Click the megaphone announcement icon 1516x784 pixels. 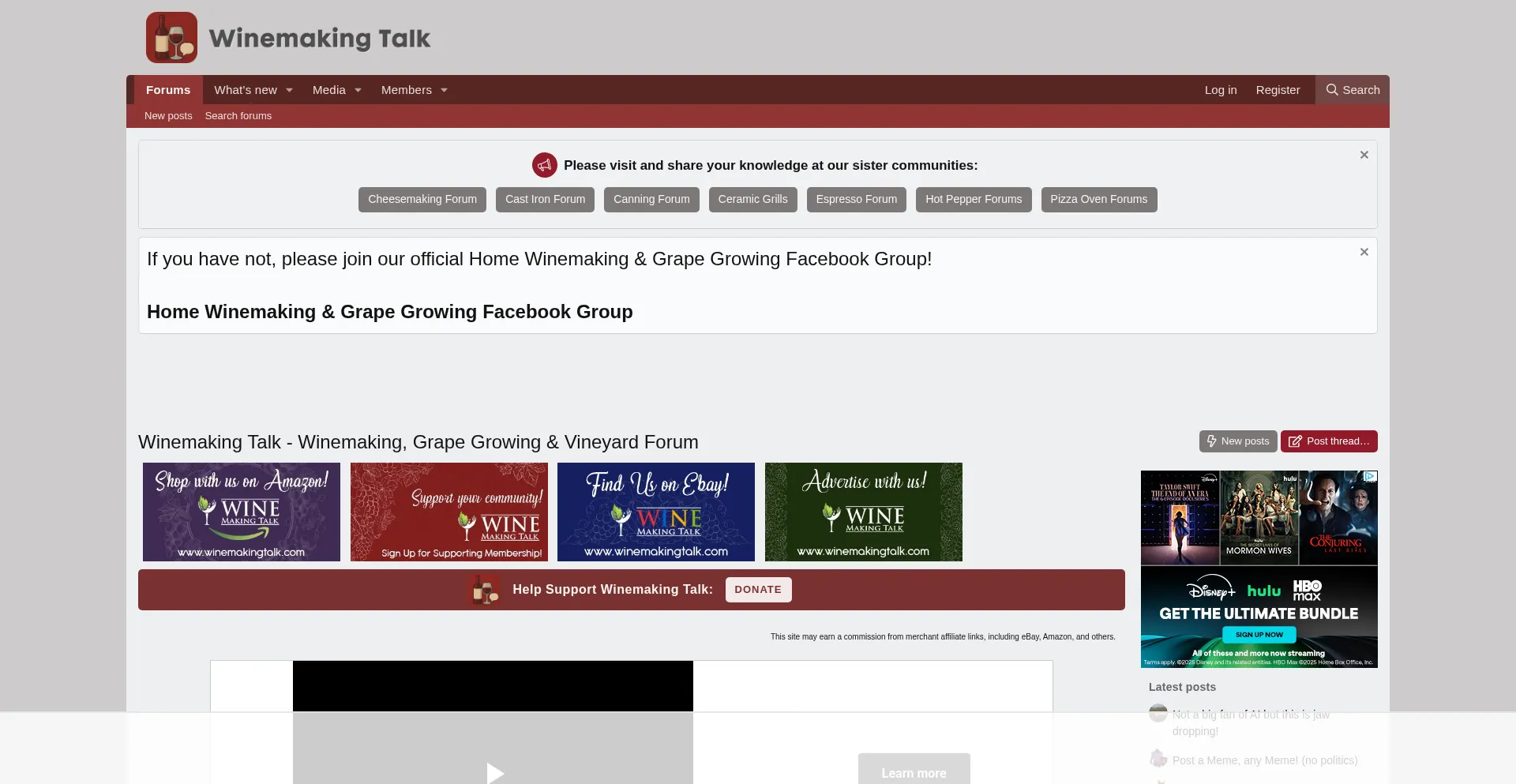[544, 164]
